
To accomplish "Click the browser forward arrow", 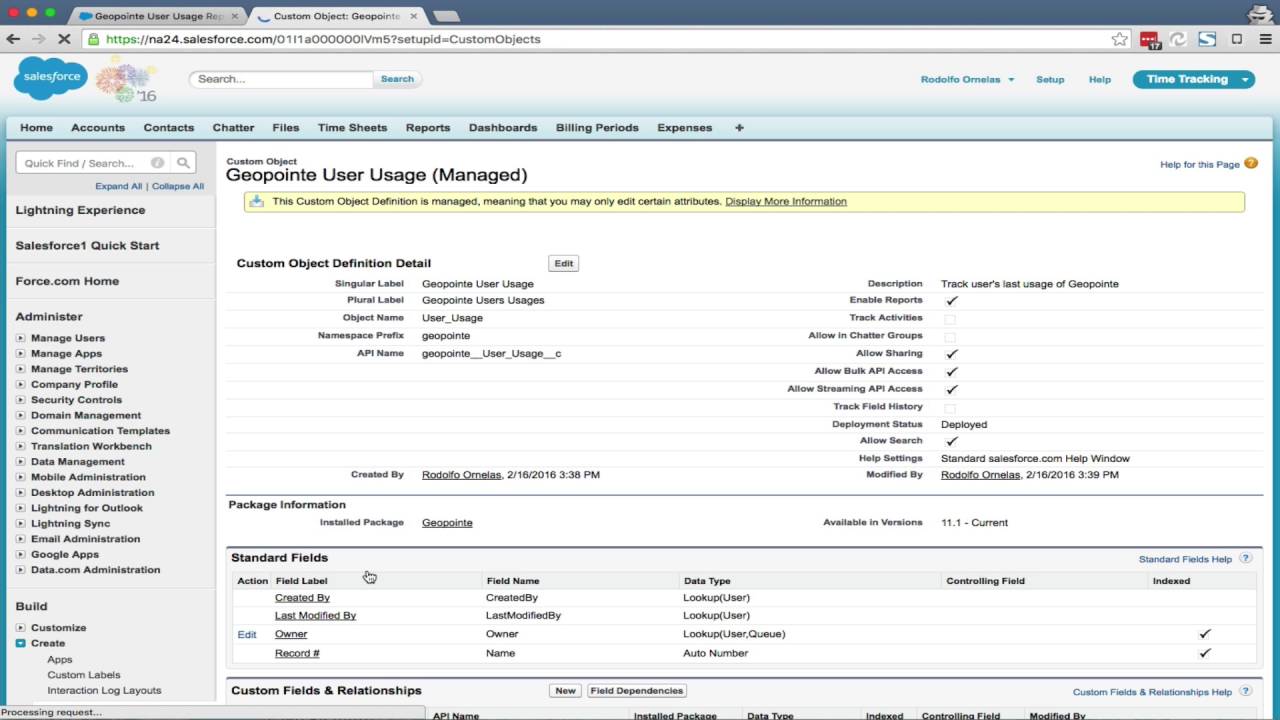I will (39, 39).
